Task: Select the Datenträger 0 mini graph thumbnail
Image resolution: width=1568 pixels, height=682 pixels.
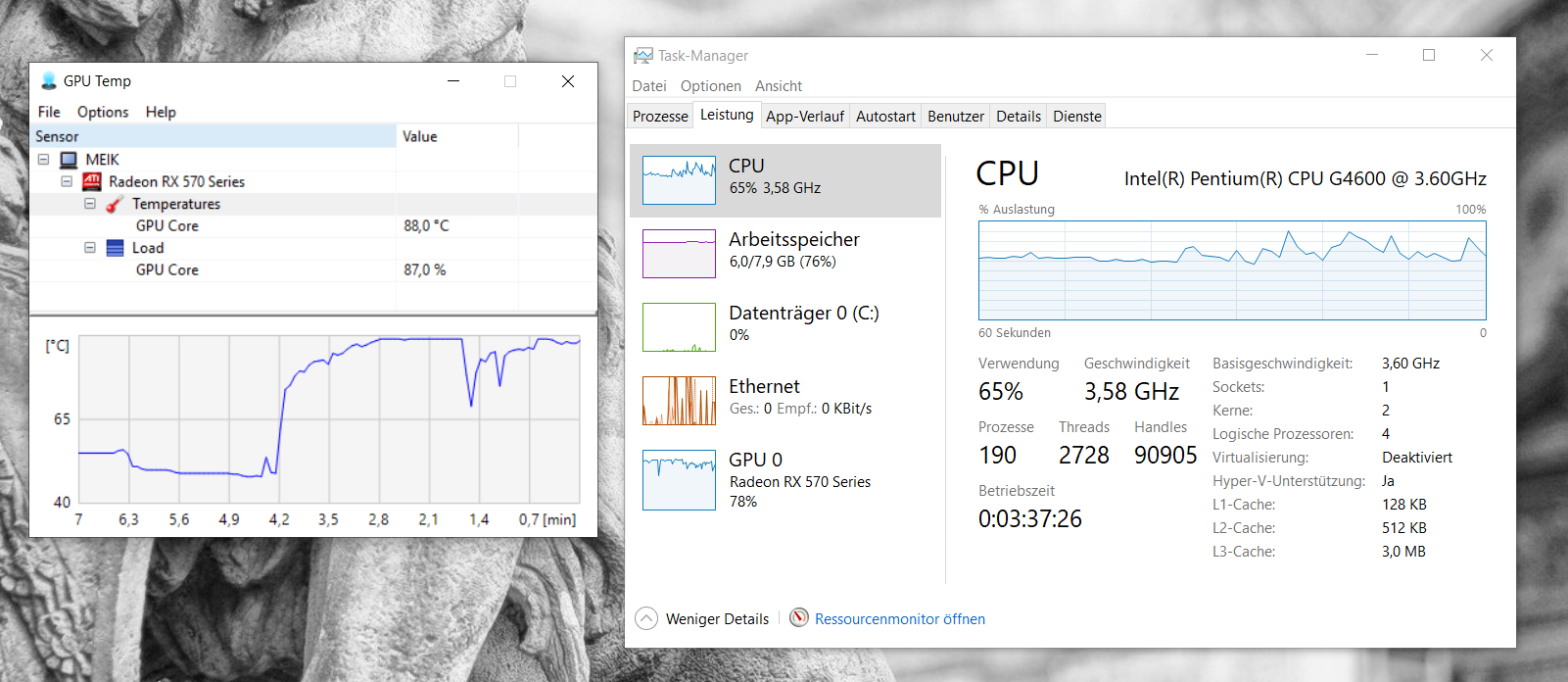Action: (x=679, y=327)
